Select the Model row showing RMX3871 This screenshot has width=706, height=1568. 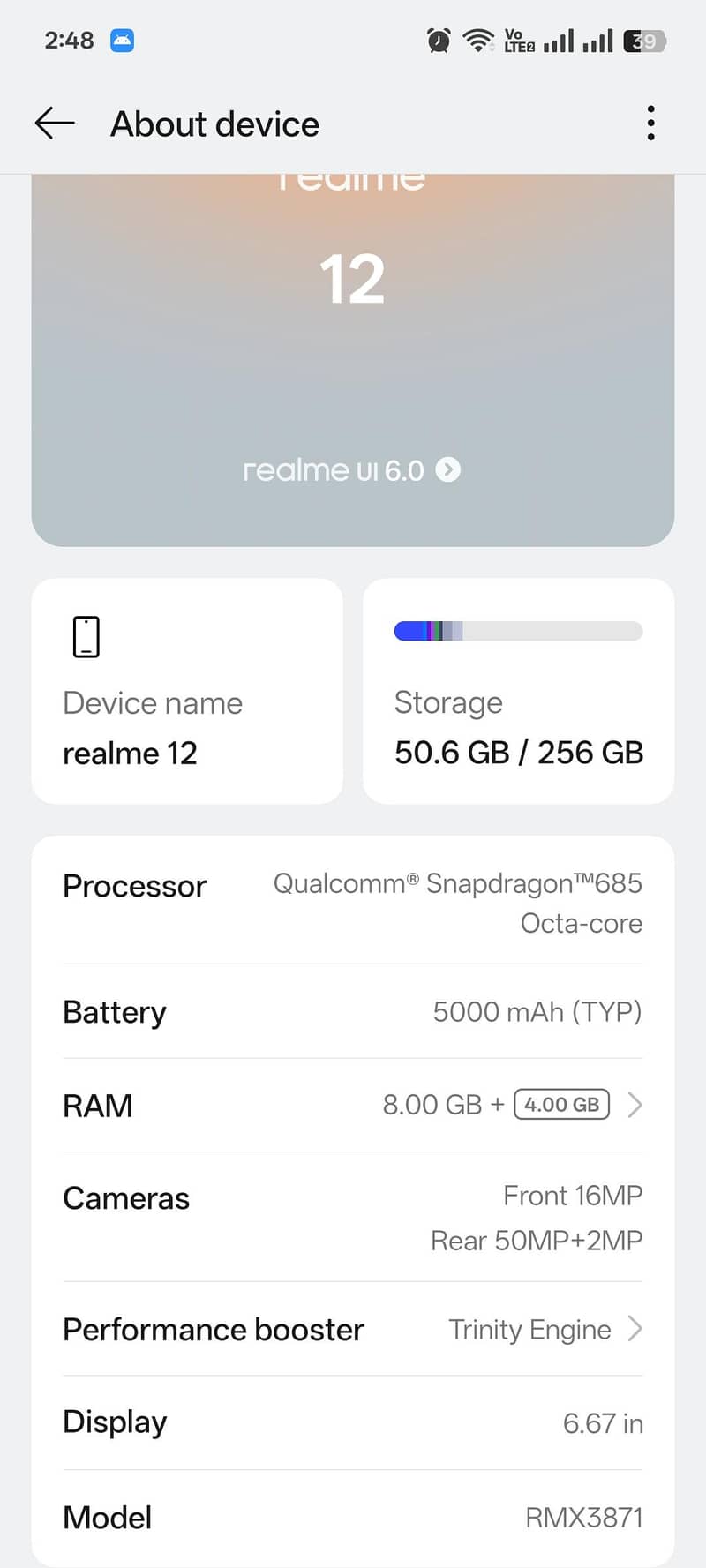[x=353, y=1516]
